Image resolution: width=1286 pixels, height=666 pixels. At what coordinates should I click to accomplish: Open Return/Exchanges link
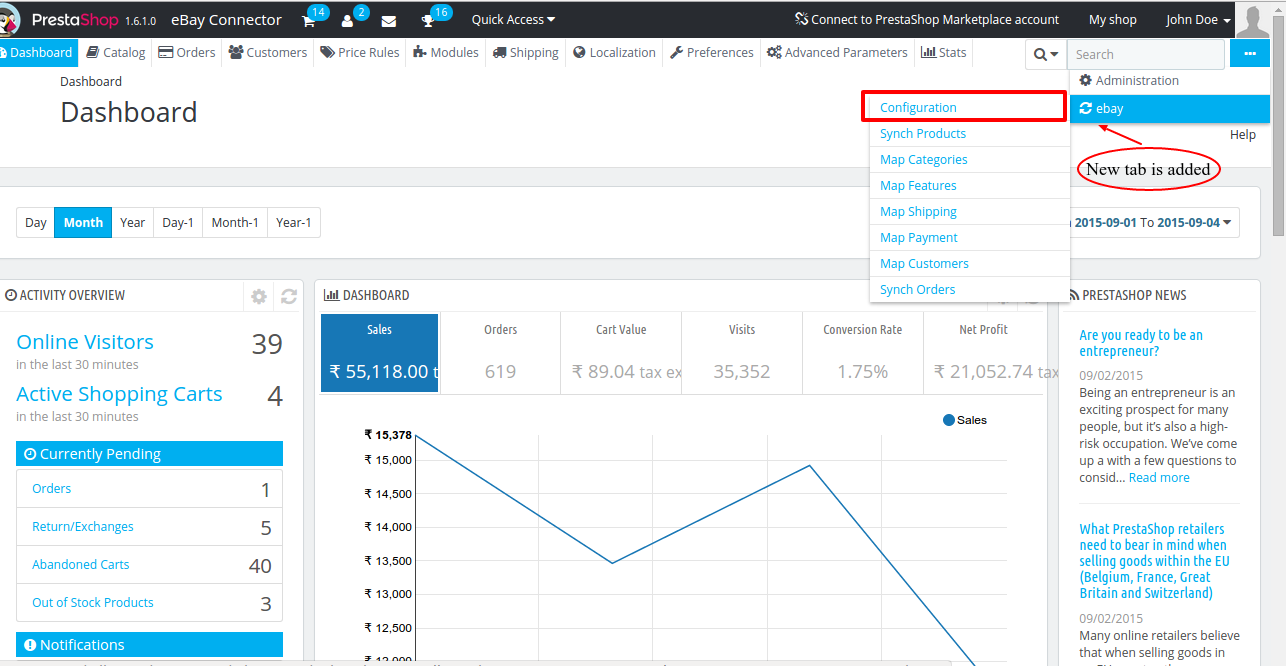[83, 527]
